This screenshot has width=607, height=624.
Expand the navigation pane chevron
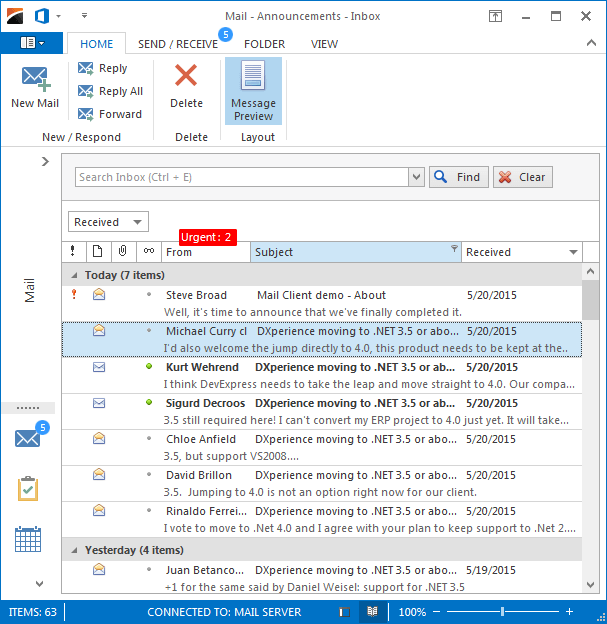tap(45, 161)
